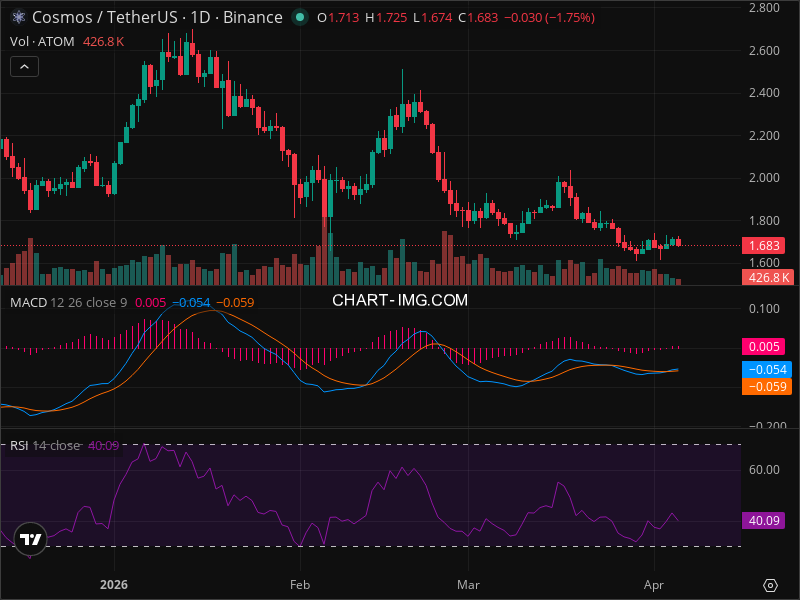Click the high price value H1.725
The width and height of the screenshot is (800, 600).
pyautogui.click(x=386, y=17)
